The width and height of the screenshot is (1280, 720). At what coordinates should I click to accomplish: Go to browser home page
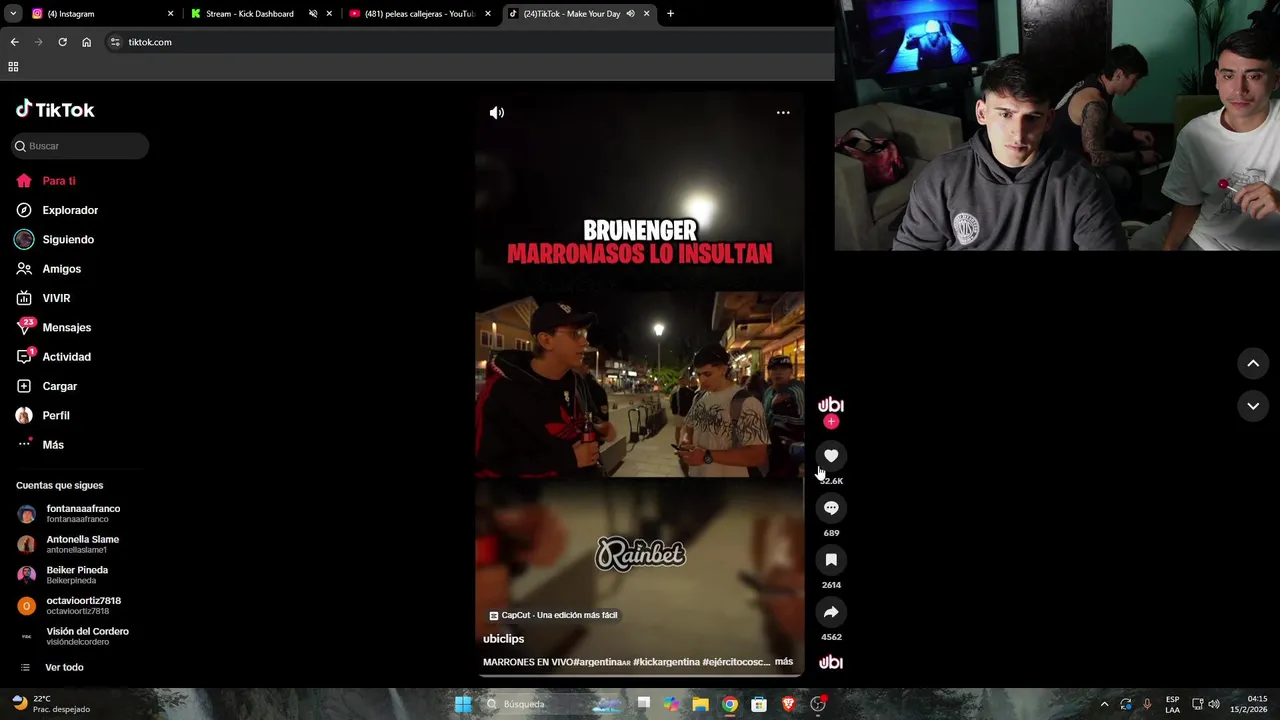[x=87, y=42]
